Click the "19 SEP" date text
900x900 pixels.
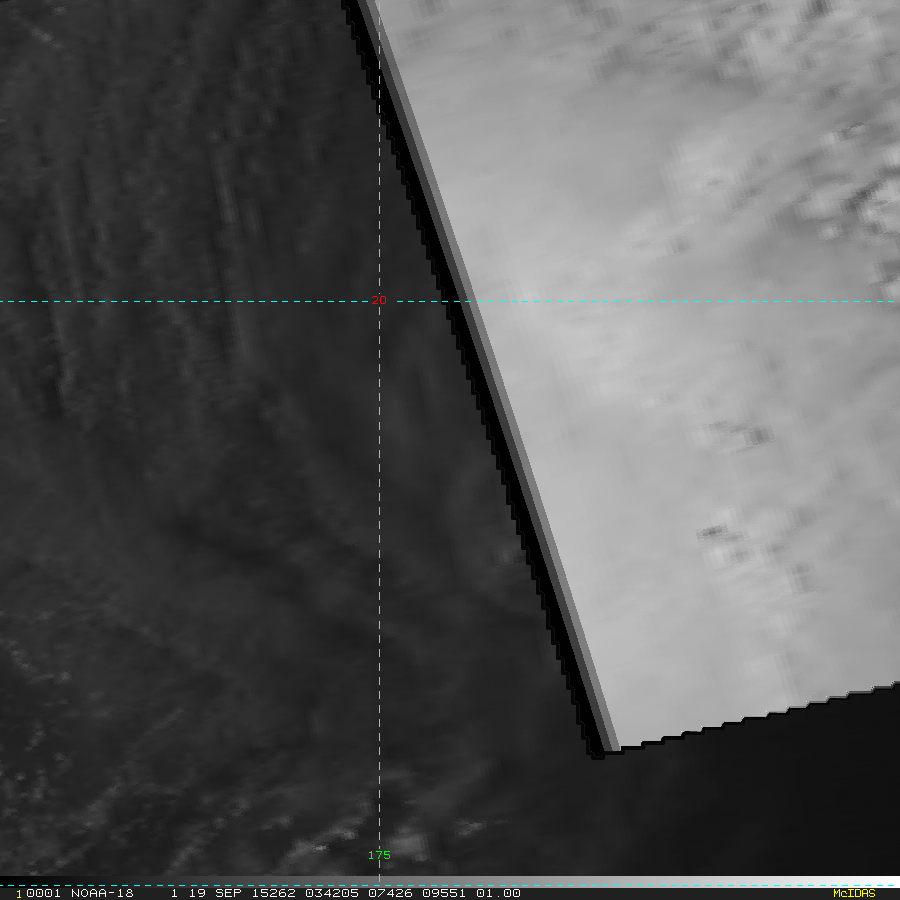point(213,893)
